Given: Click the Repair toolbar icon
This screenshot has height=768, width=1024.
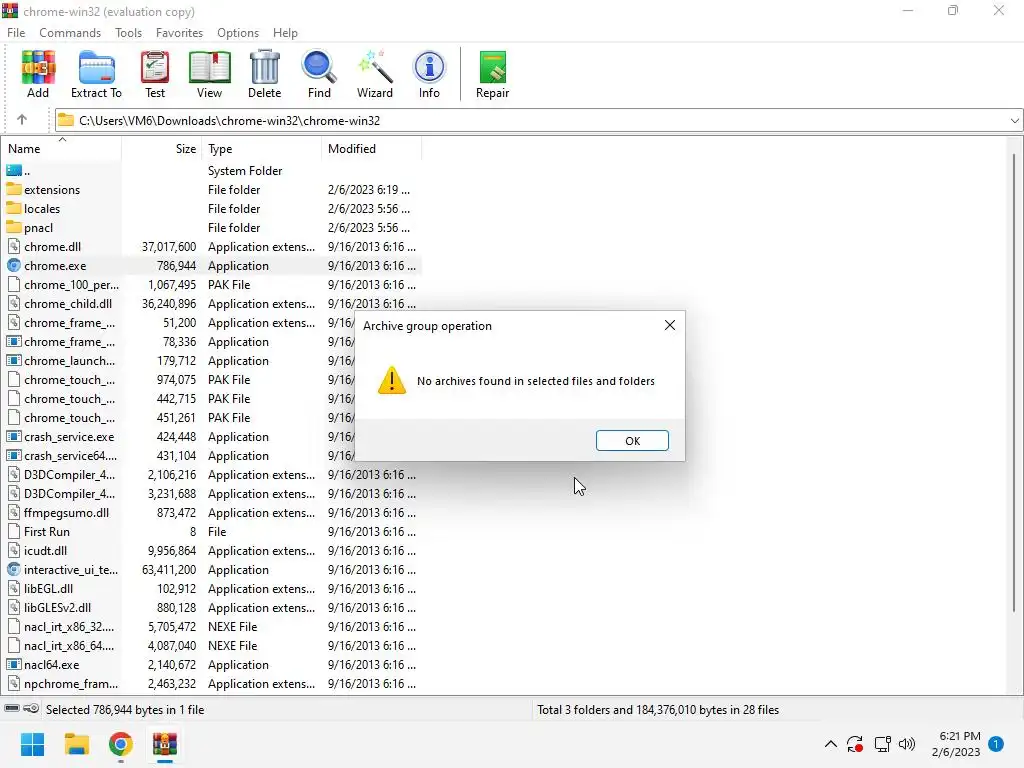Looking at the screenshot, I should coord(492,74).
